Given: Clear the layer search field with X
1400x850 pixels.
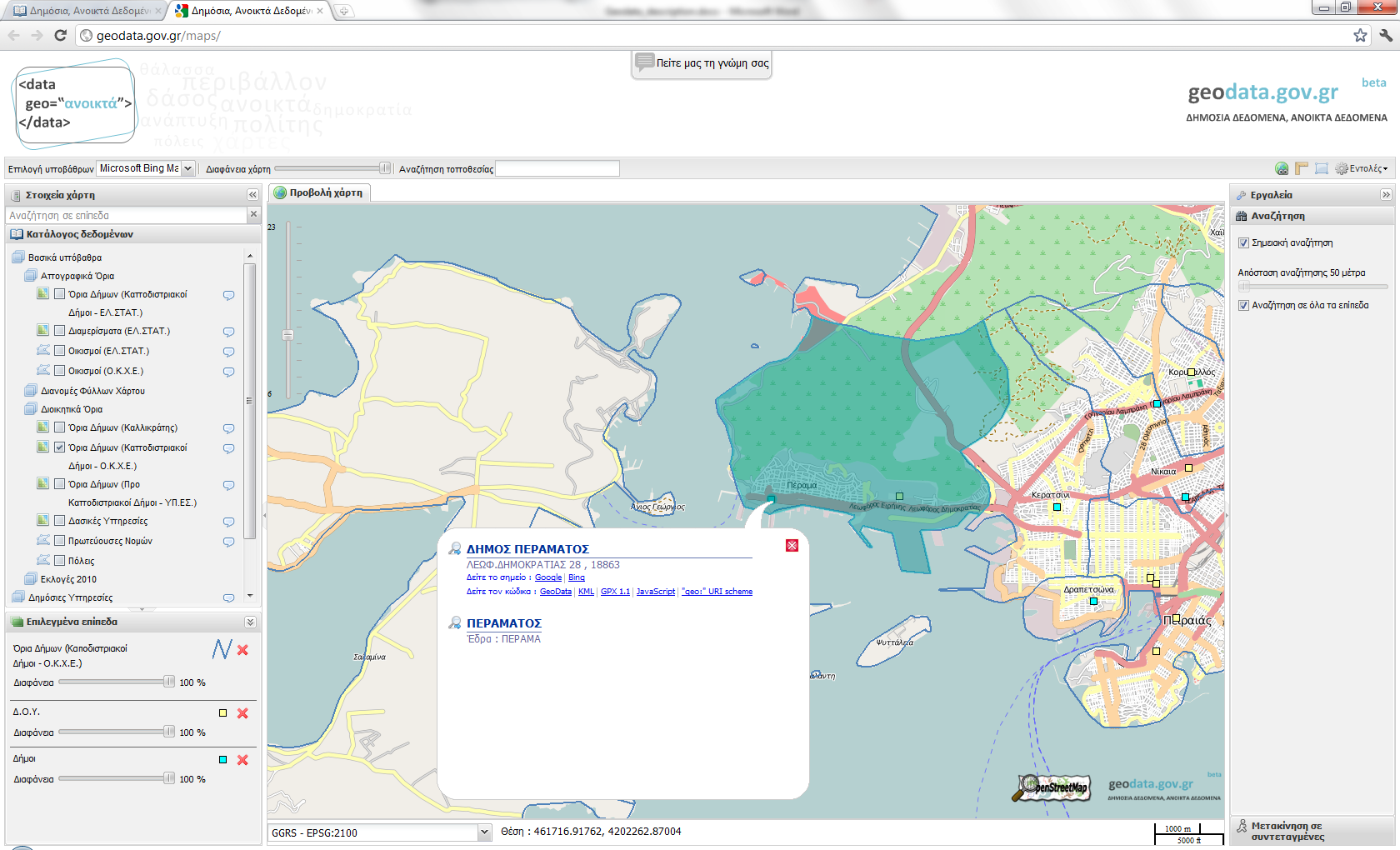Looking at the screenshot, I should point(254,215).
